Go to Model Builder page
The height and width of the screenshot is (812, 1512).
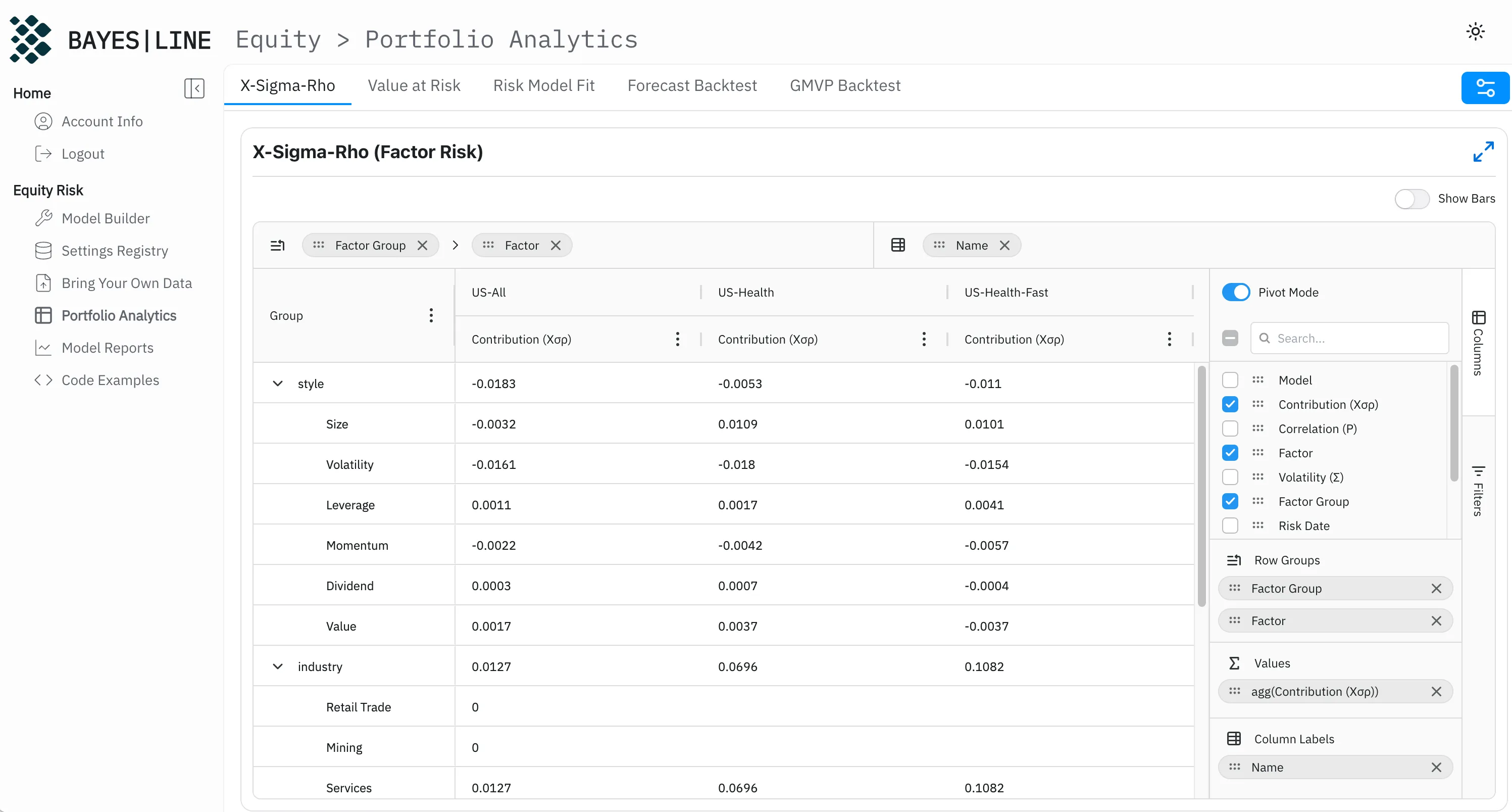pos(106,218)
